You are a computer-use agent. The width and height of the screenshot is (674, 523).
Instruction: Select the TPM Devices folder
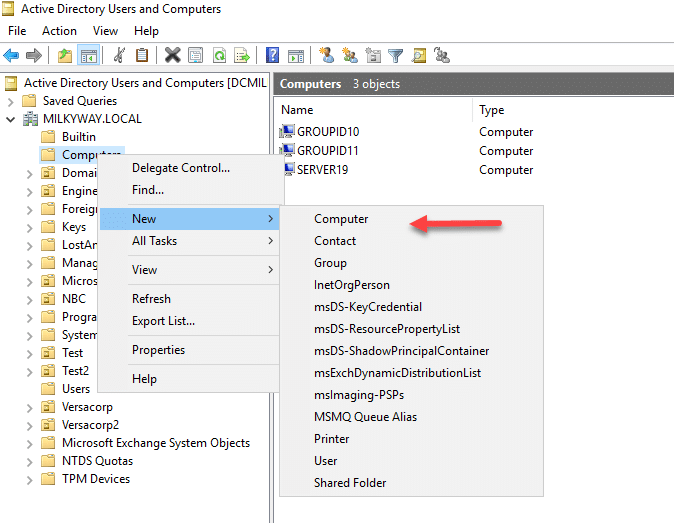pos(95,479)
